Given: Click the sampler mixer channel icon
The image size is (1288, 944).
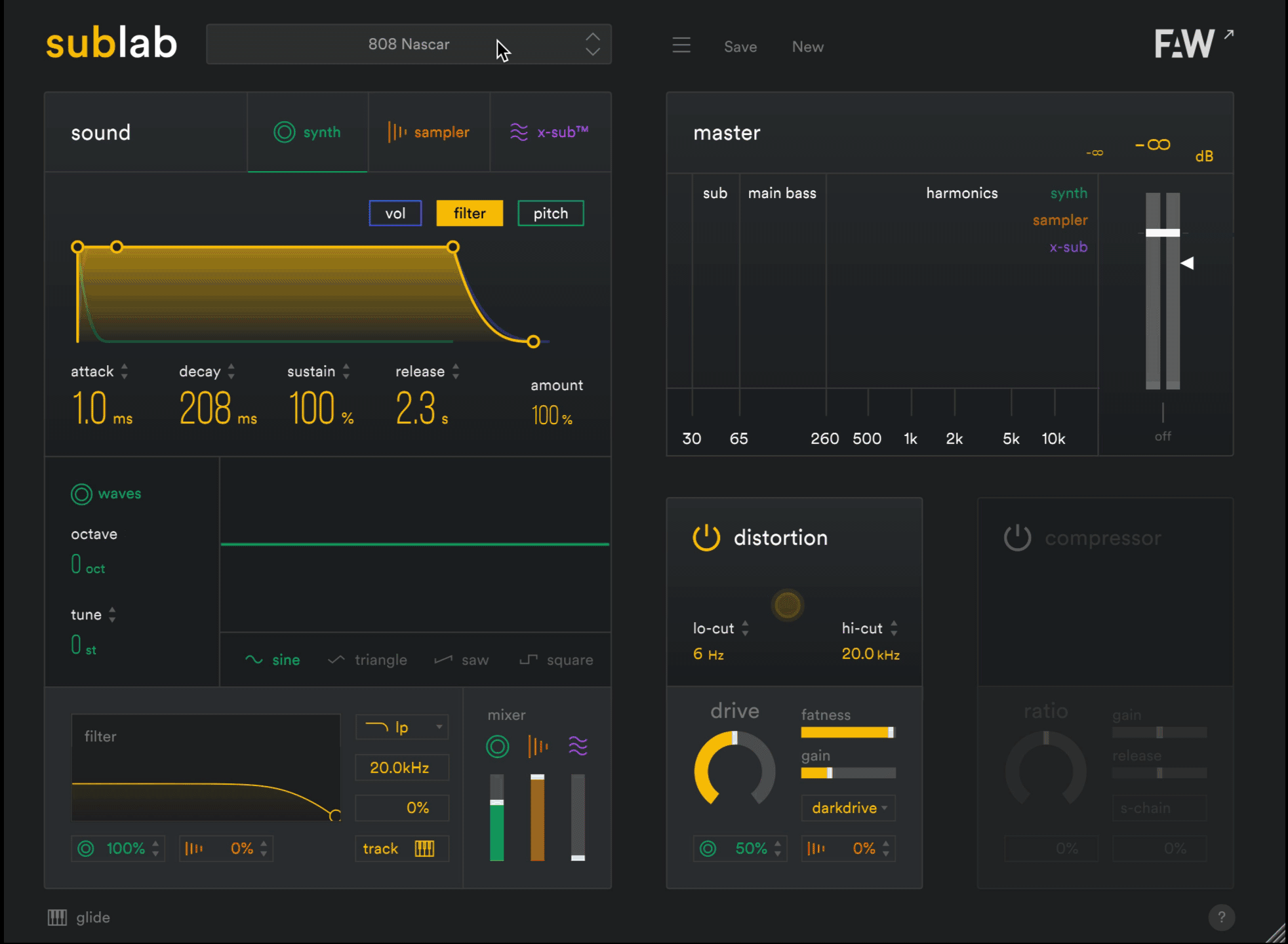Looking at the screenshot, I should point(538,746).
